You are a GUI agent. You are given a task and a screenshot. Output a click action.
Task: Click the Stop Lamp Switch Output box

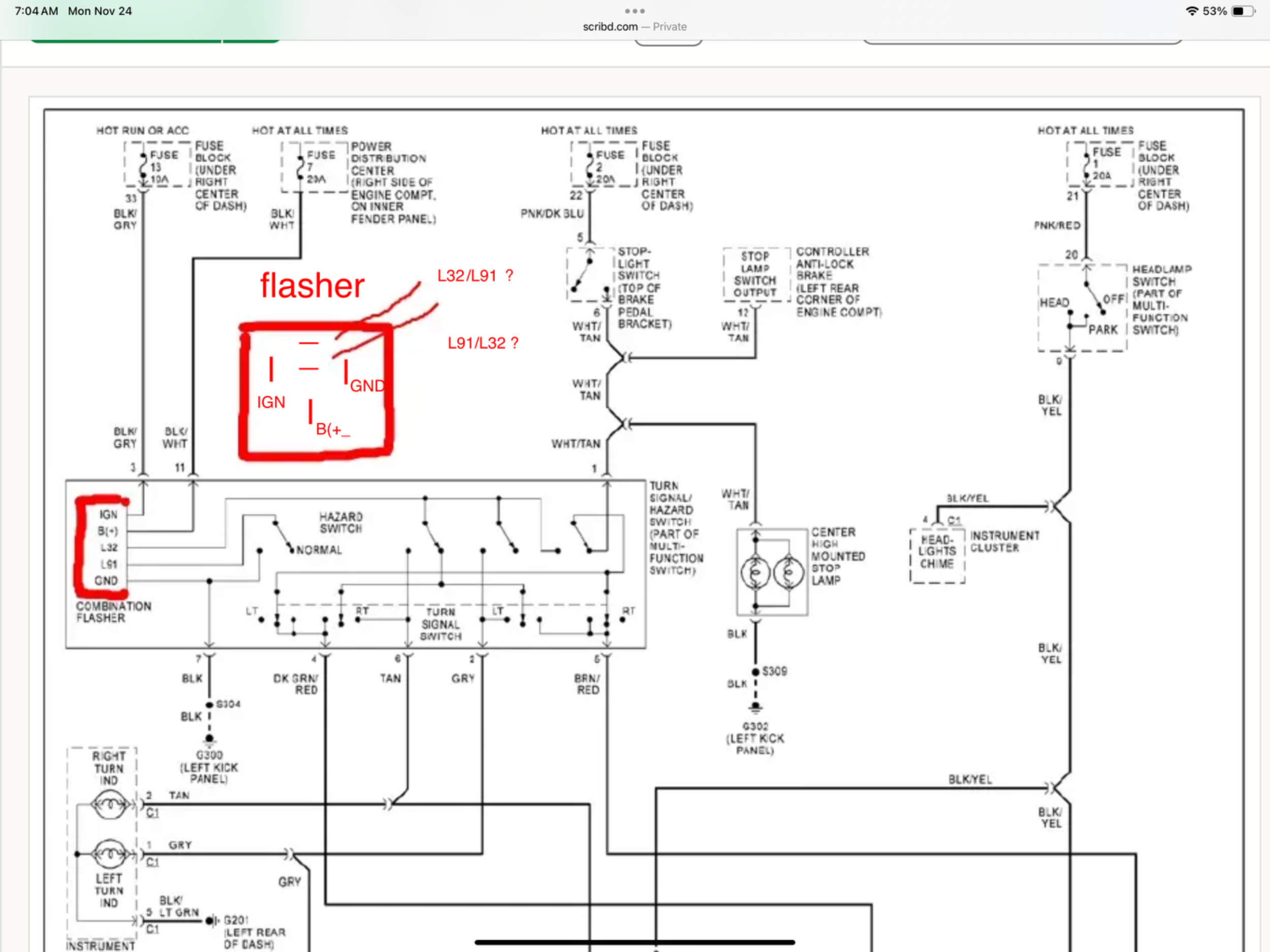pyautogui.click(x=755, y=274)
